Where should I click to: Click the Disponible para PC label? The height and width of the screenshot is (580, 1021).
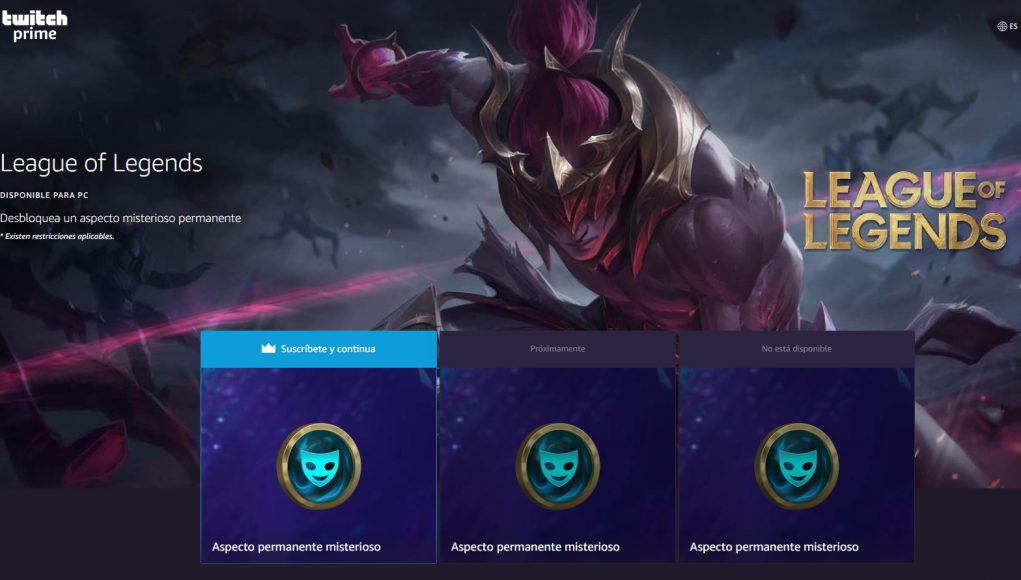point(44,195)
